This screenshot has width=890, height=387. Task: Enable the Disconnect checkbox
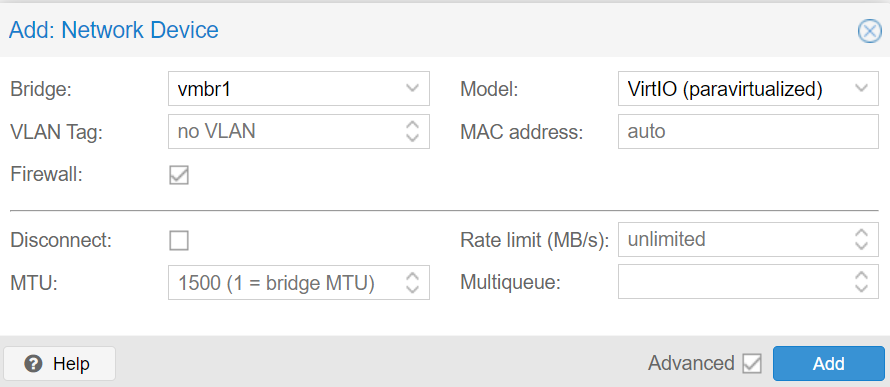click(179, 241)
